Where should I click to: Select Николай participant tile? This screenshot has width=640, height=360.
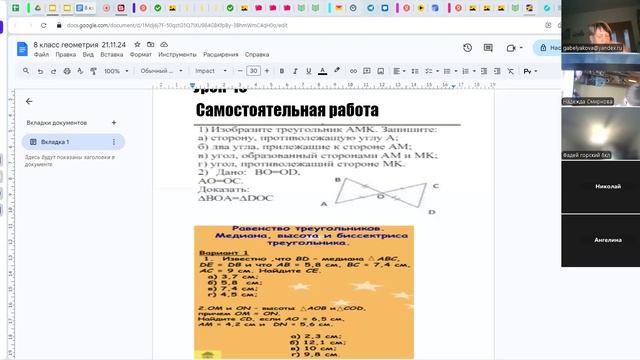[600, 187]
